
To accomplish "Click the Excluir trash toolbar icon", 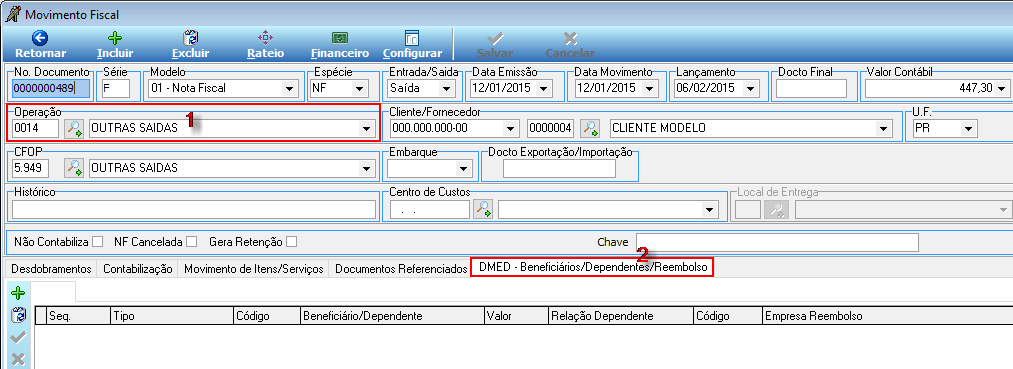I will (x=191, y=37).
